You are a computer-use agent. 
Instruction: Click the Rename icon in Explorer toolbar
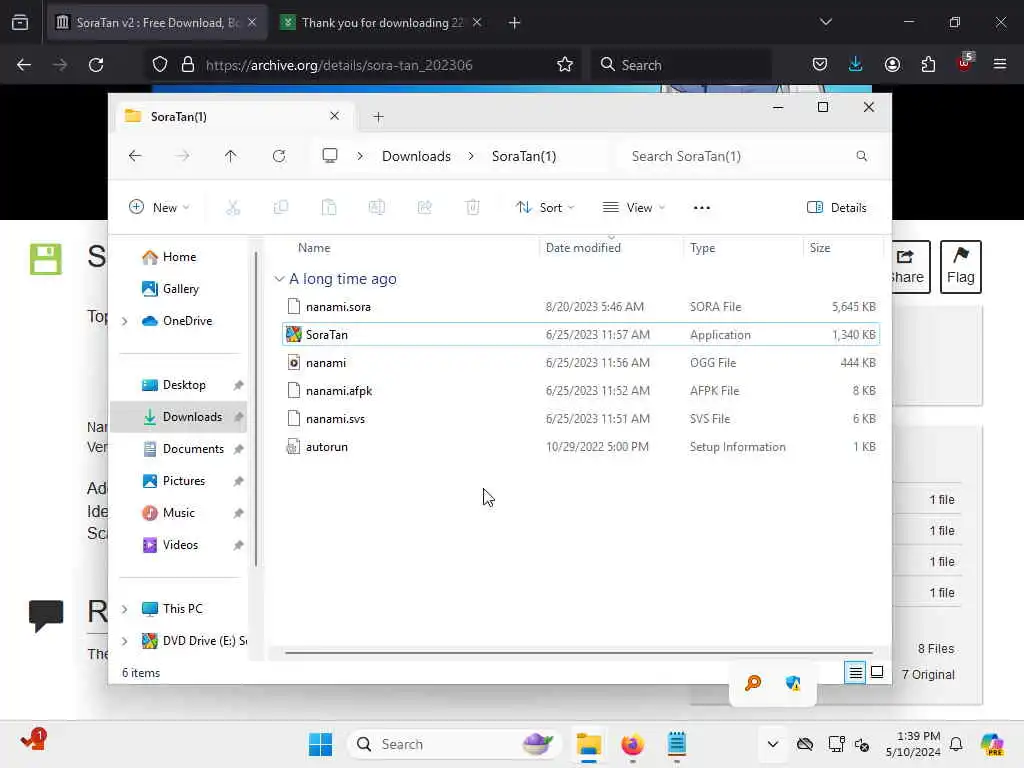377,208
